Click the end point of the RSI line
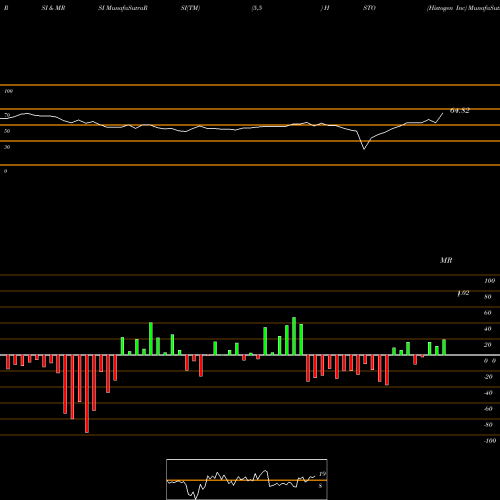Screen dimensions: 500x500 click(443, 113)
